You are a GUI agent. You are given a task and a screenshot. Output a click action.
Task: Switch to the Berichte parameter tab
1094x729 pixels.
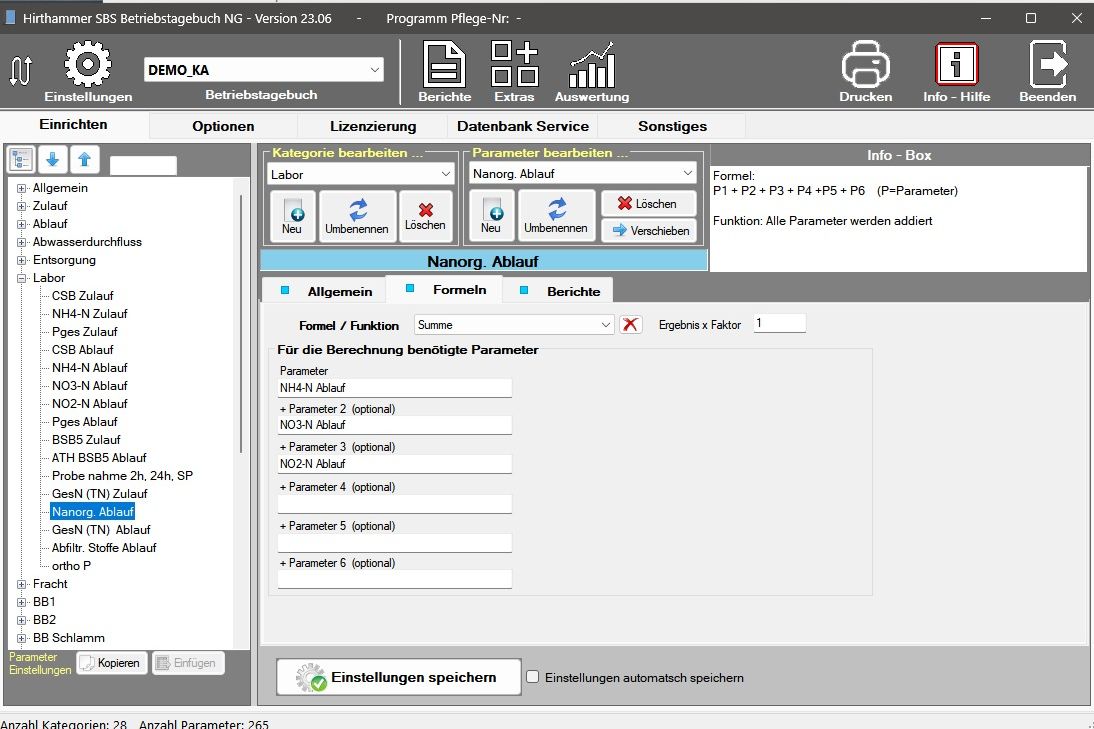coord(572,291)
